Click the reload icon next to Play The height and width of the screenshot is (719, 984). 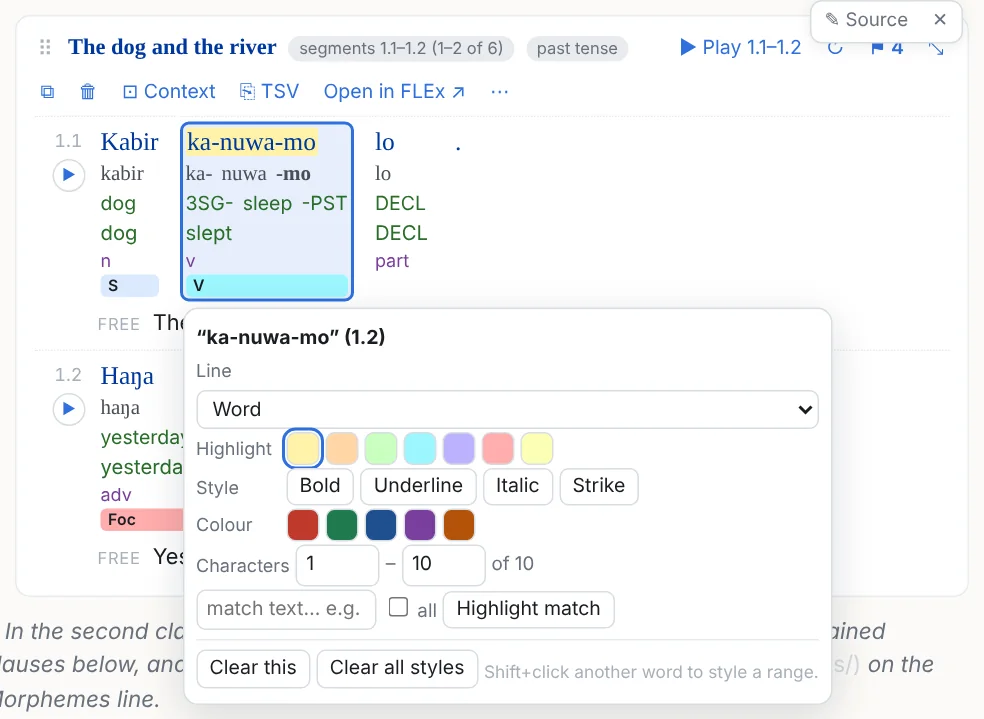click(x=835, y=48)
